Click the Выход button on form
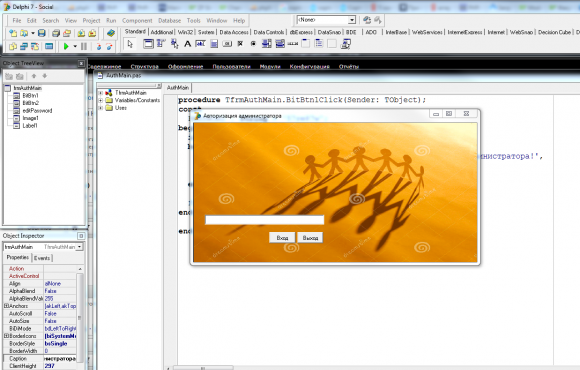Viewport: 580px width, 370px height. [310, 238]
